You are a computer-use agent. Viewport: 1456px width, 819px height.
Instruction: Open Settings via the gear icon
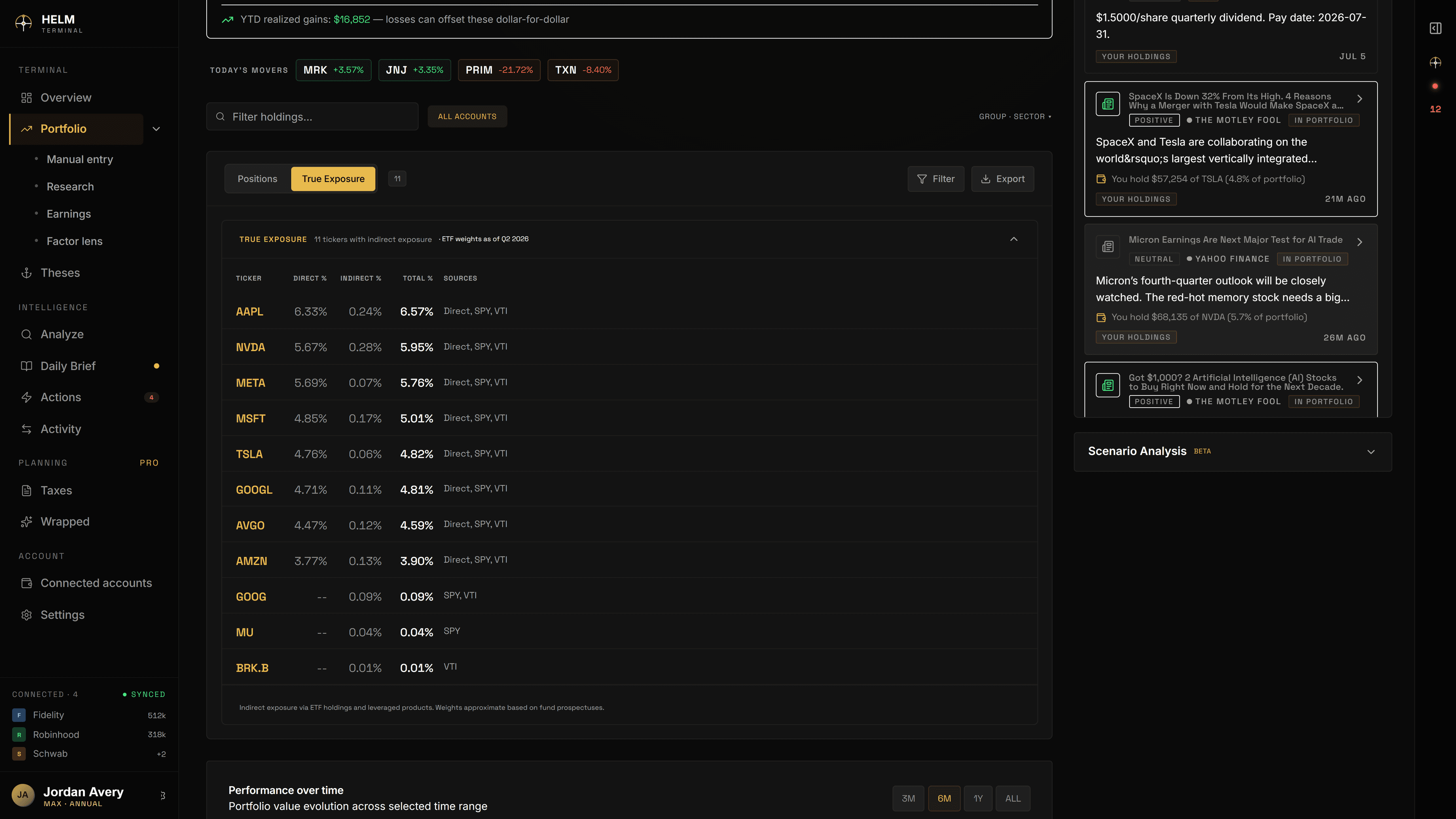(27, 615)
